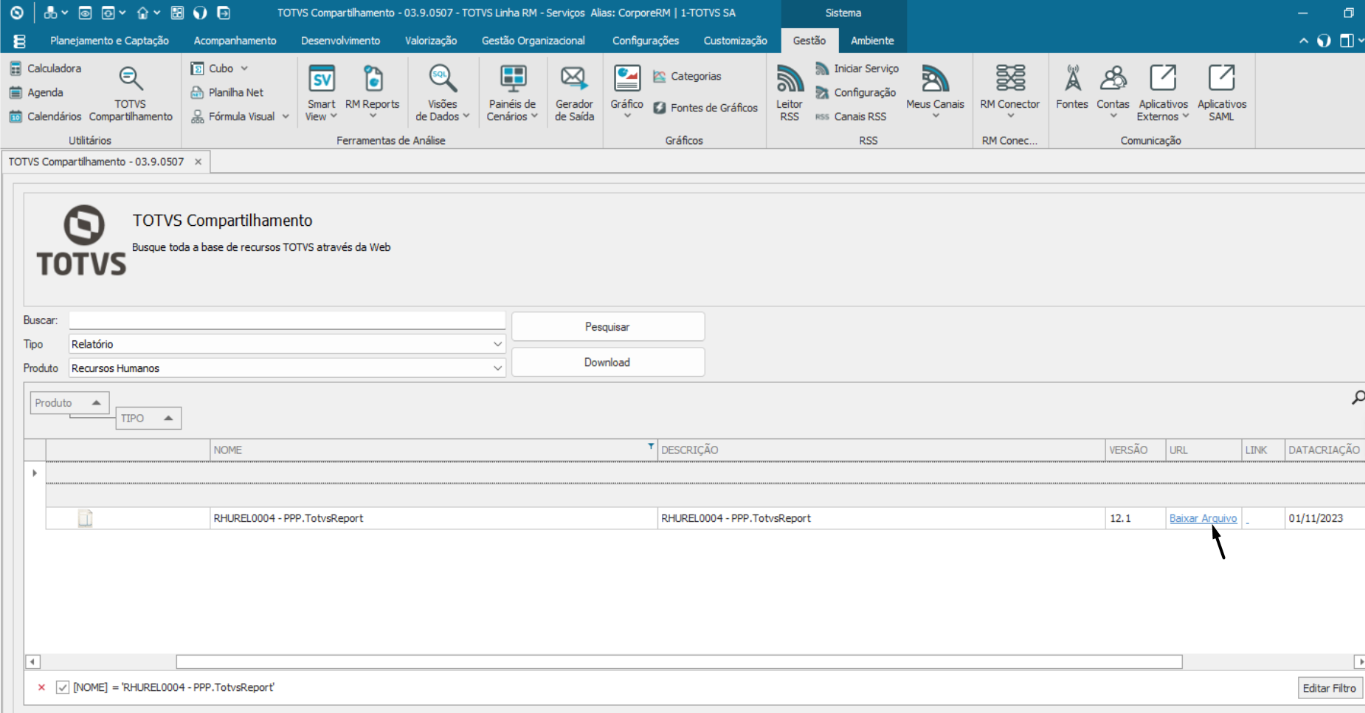Toggle the NOME filter checkbox

(62, 687)
